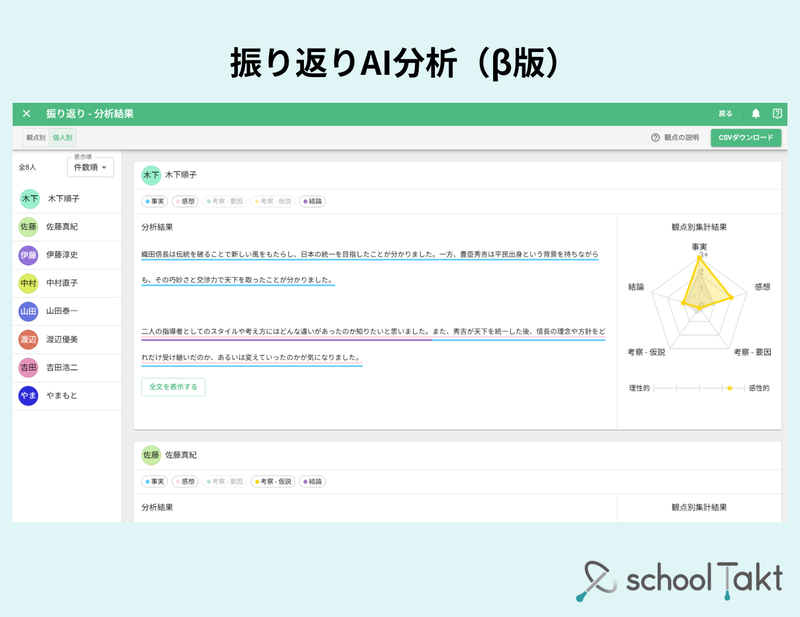800x617 pixels.
Task: Click the CSVダウンロード button
Action: (747, 138)
